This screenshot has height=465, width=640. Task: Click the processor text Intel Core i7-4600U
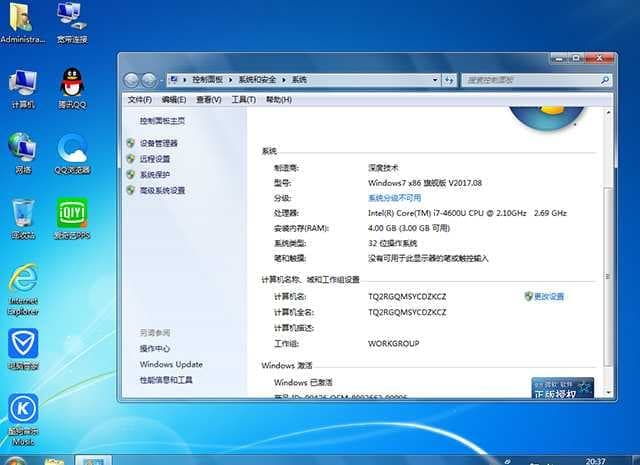467,213
